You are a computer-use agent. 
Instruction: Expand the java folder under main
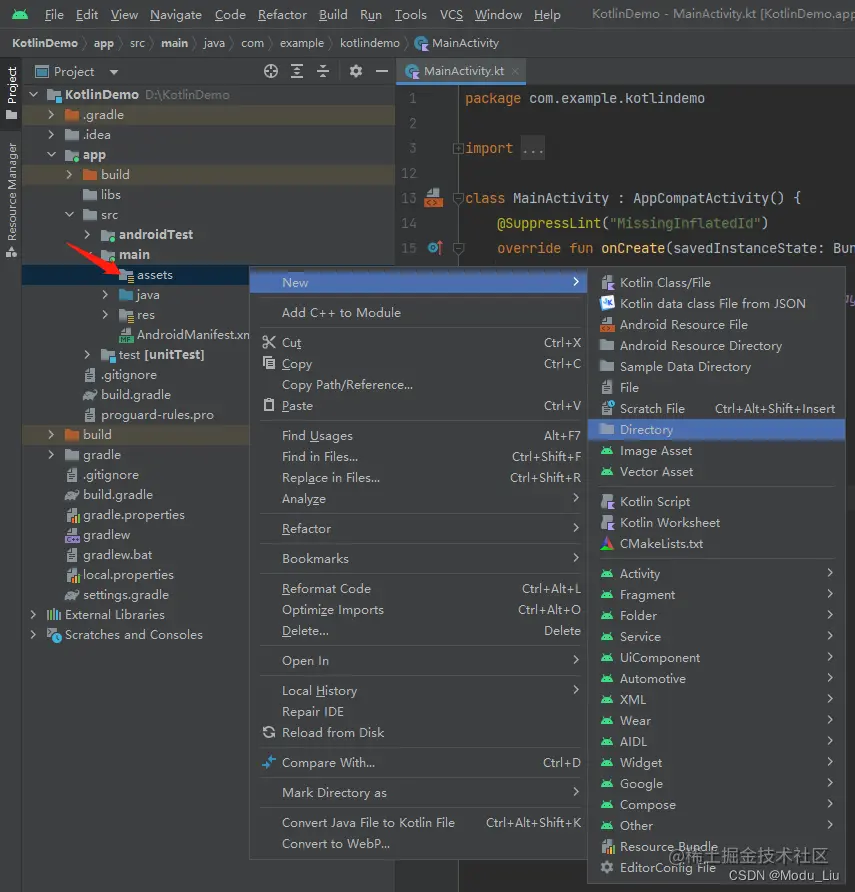click(105, 294)
